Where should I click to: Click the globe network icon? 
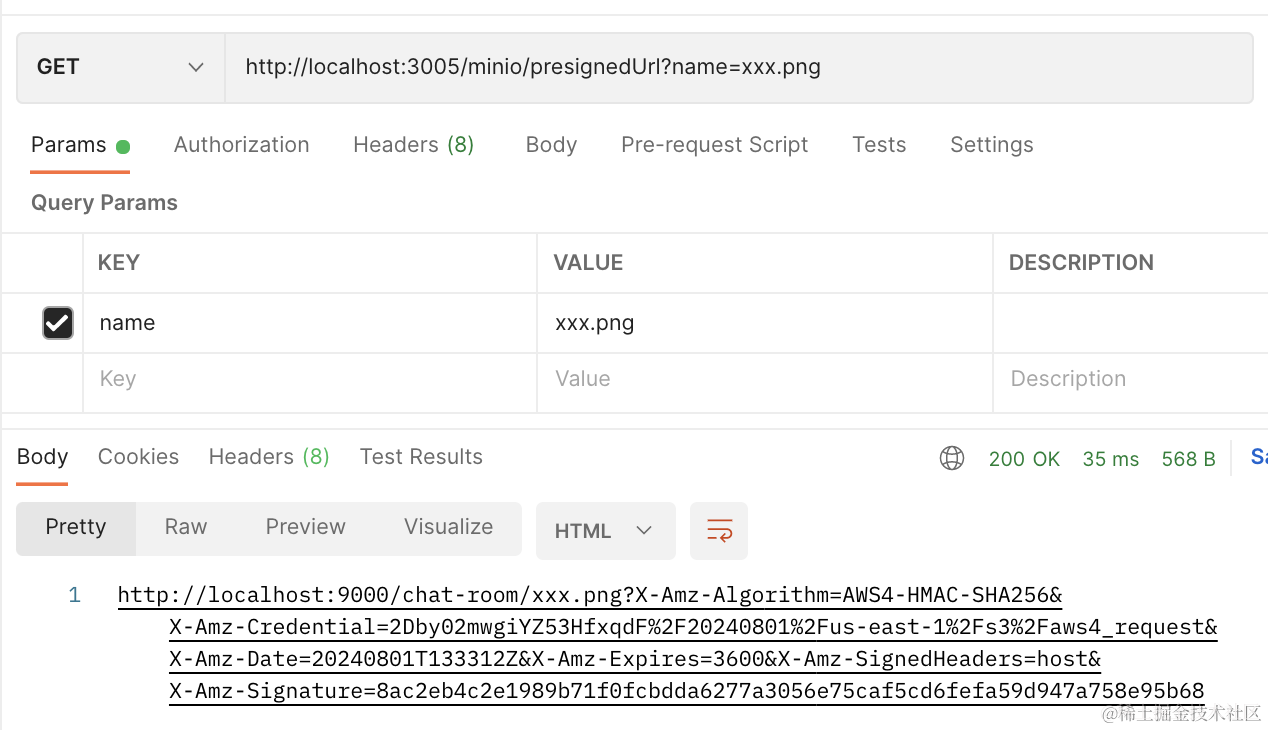(x=951, y=458)
